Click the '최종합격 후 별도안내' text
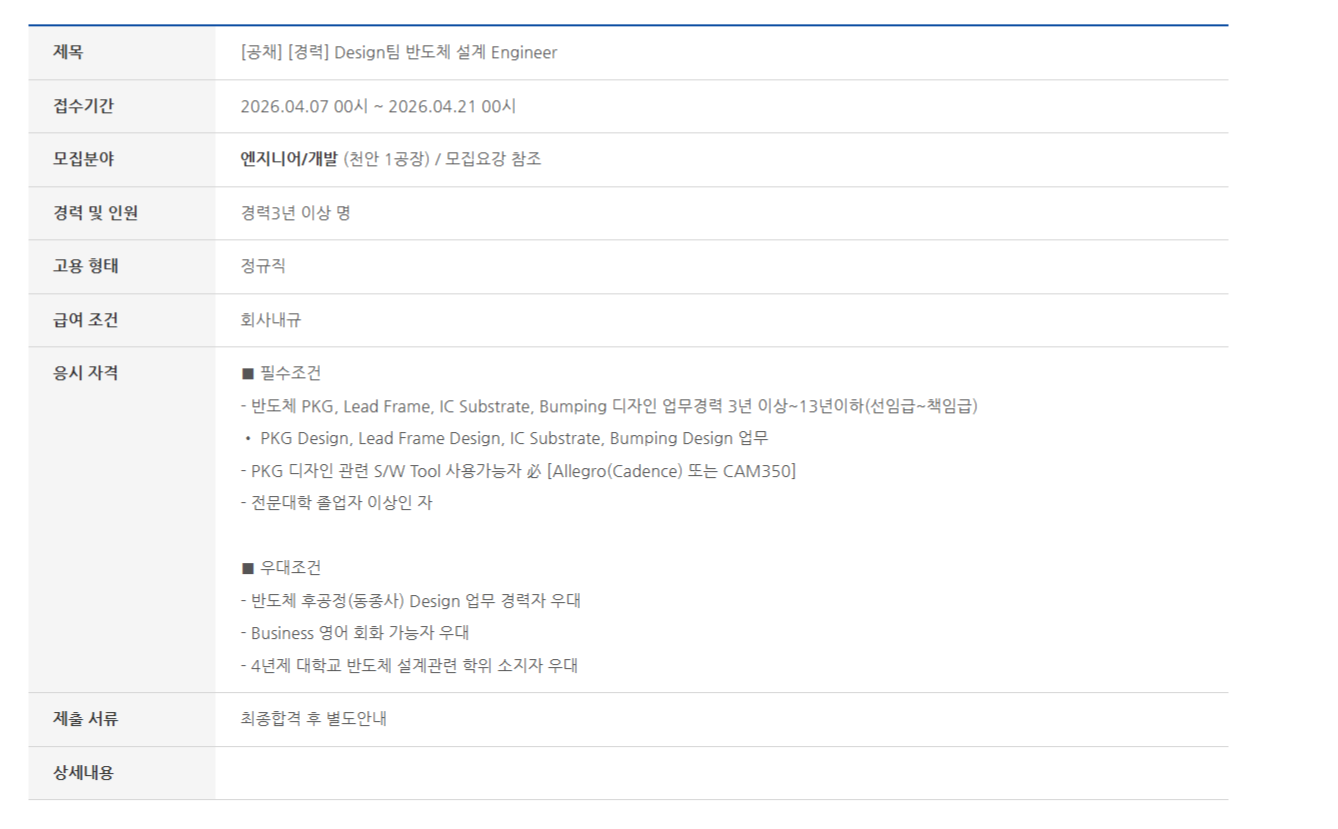The width and height of the screenshot is (1338, 829). (313, 719)
